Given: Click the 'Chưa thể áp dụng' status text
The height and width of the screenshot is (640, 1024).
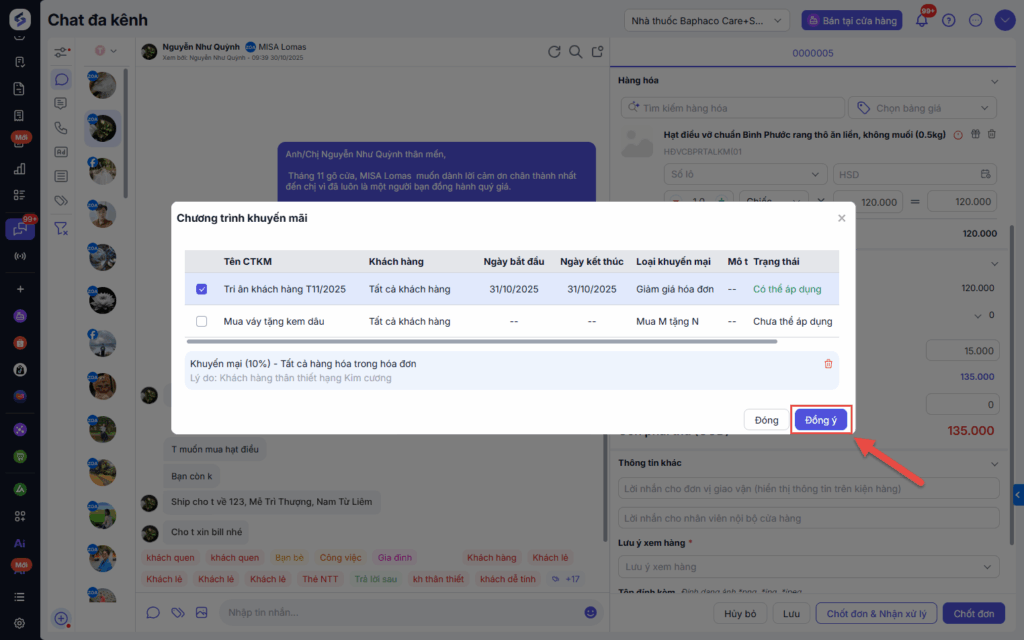Looking at the screenshot, I should tap(792, 321).
